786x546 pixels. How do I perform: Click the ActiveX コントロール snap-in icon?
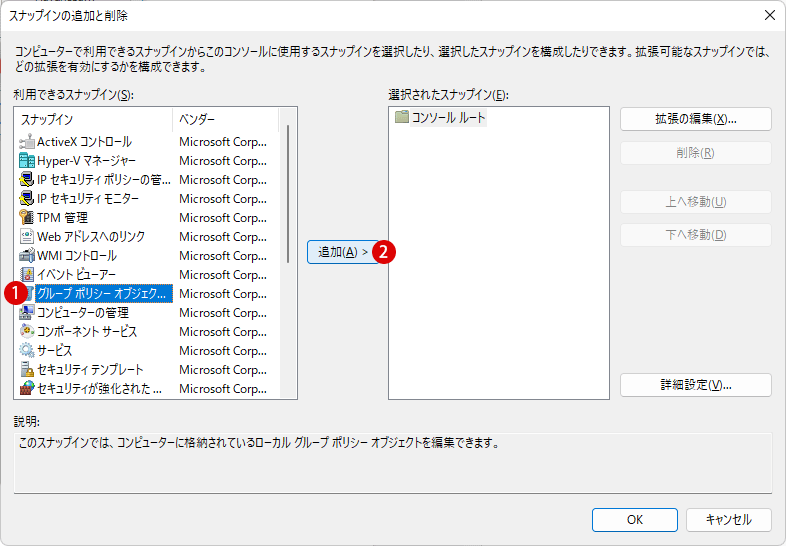27,142
